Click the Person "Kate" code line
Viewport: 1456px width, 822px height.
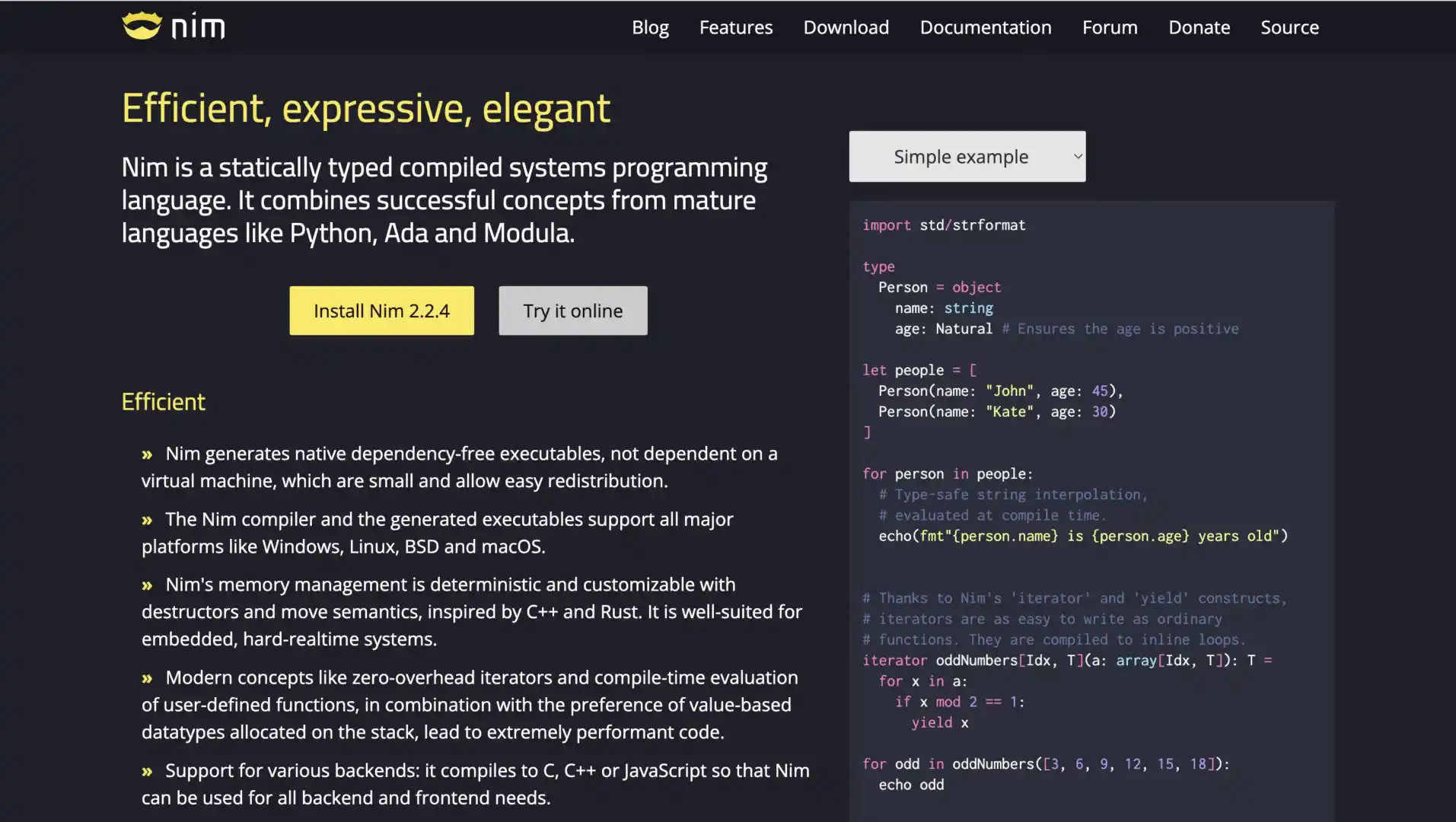pos(997,412)
